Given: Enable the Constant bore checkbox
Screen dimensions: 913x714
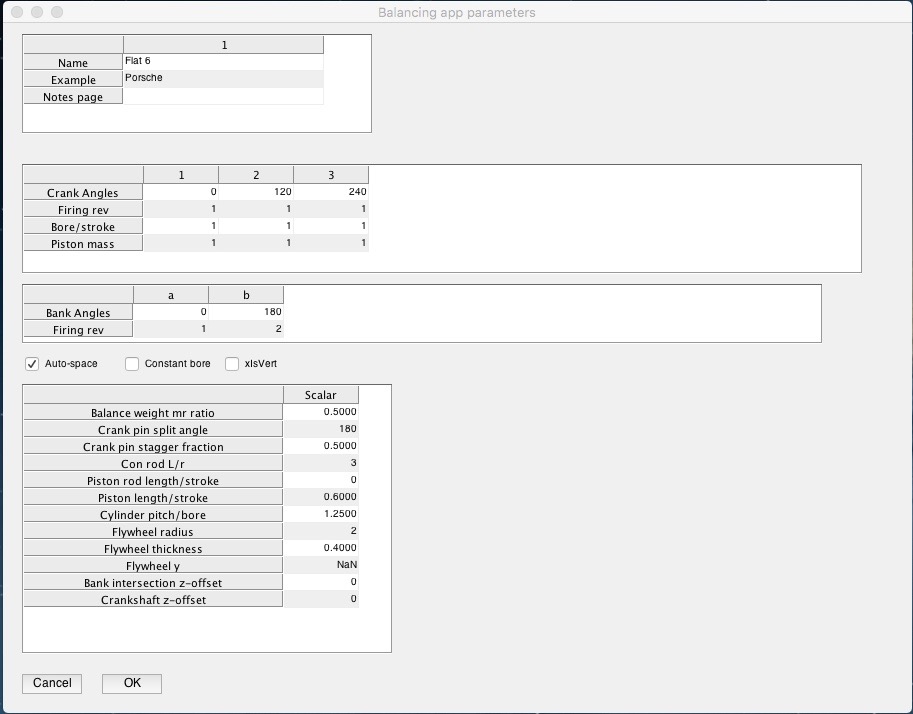Looking at the screenshot, I should point(132,364).
